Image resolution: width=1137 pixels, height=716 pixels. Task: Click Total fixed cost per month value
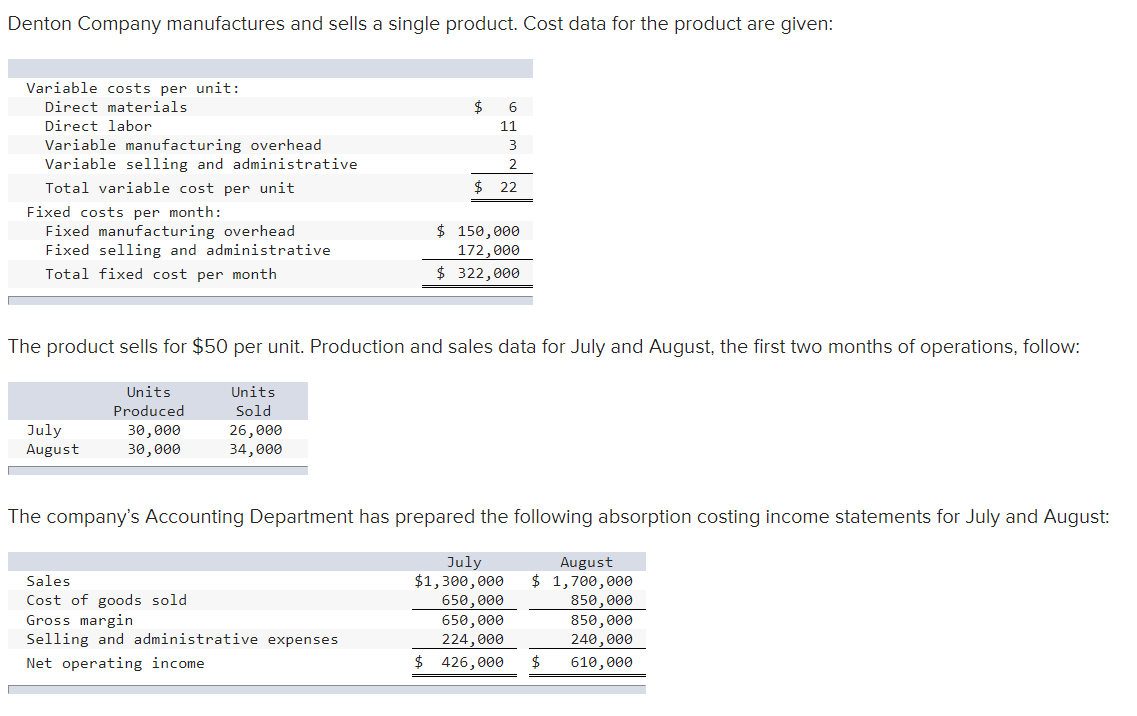coord(479,273)
